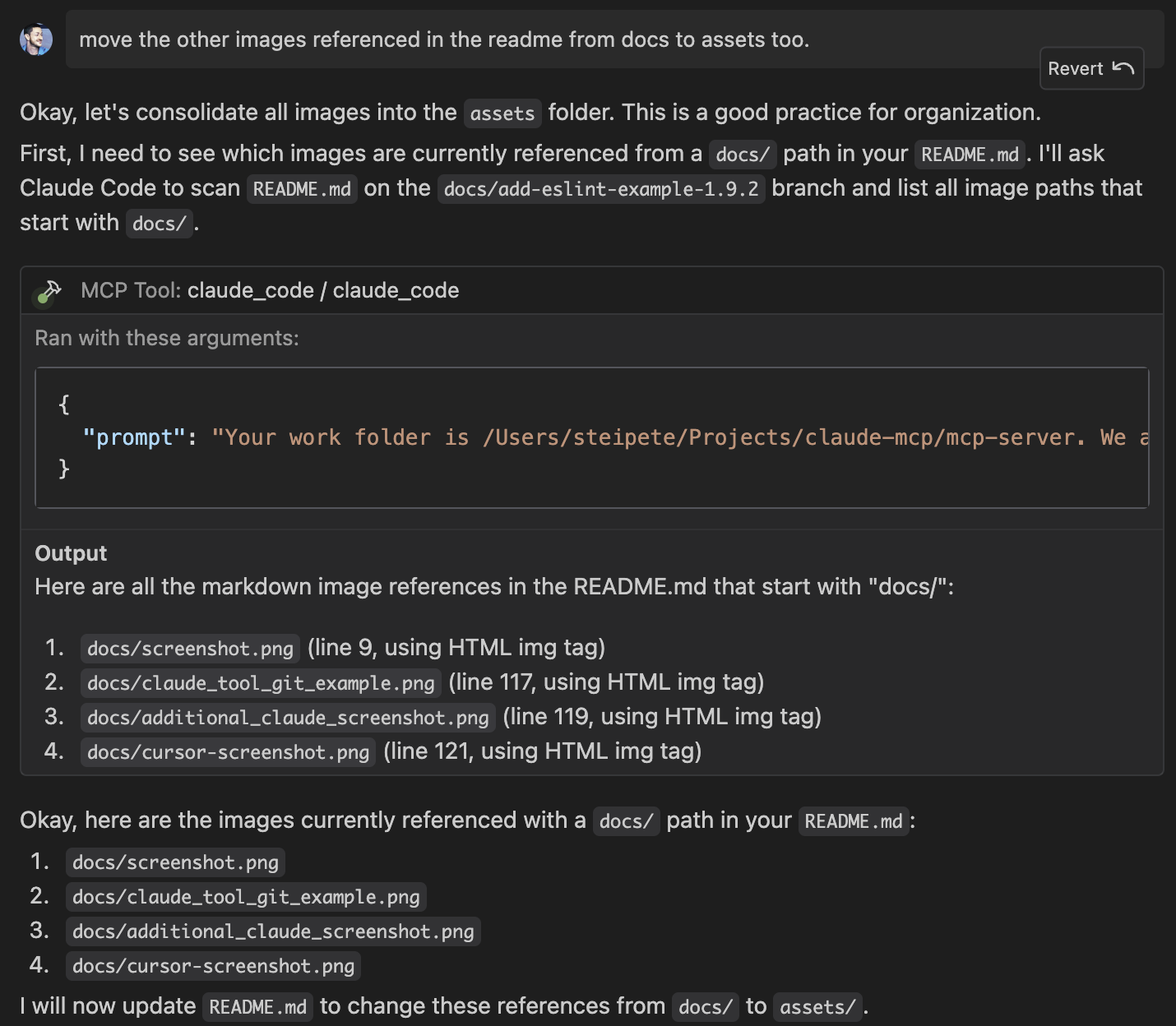Click the README.md code chip in first paragraph

coord(969,155)
